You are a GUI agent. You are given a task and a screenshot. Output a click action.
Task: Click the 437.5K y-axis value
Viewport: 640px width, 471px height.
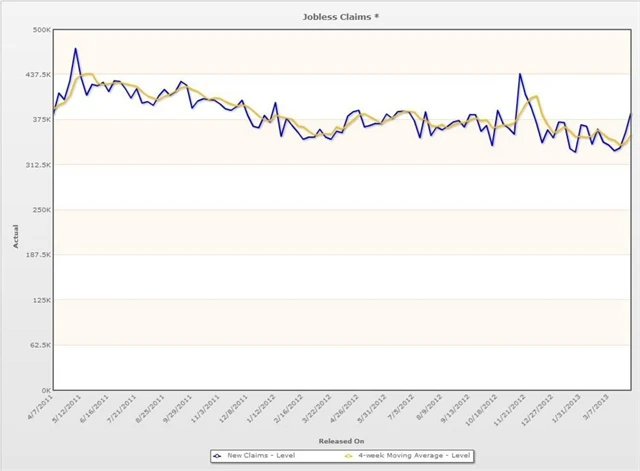[x=39, y=75]
